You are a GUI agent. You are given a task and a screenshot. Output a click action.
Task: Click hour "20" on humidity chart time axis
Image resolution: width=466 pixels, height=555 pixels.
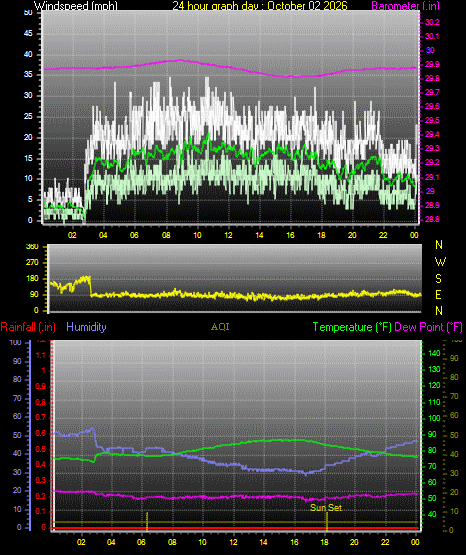(x=354, y=542)
